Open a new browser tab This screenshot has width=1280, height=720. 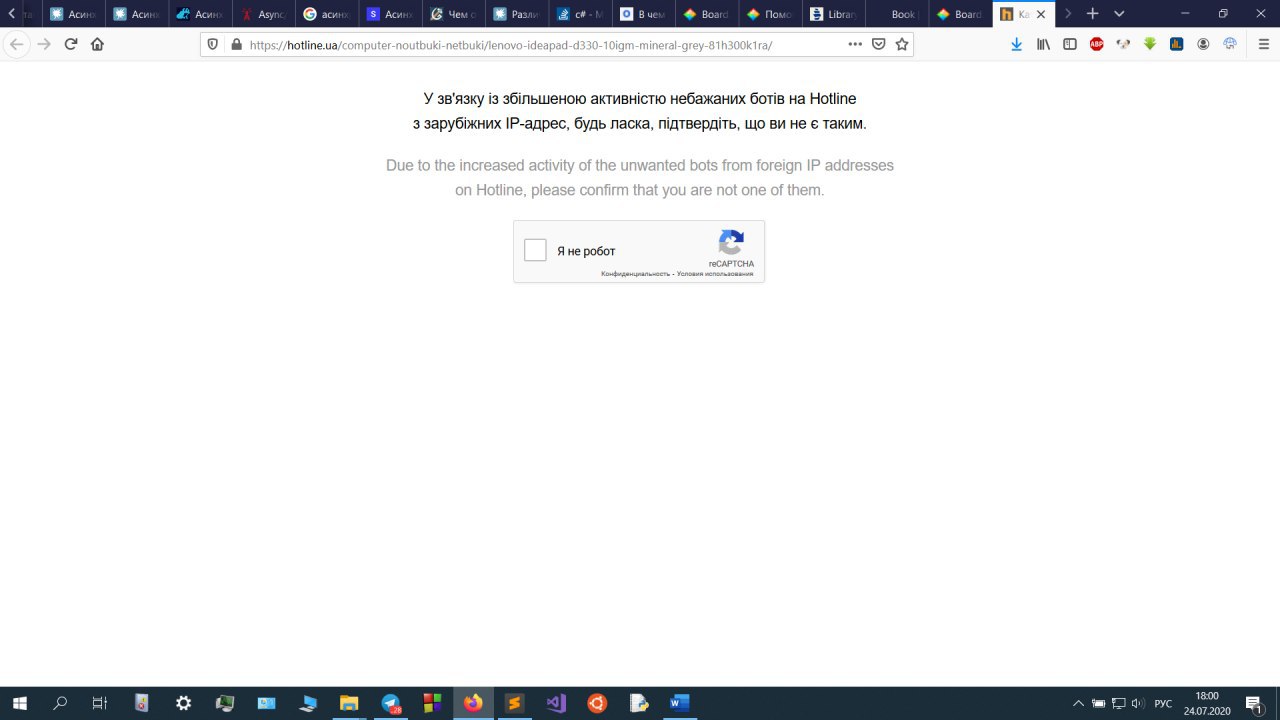click(x=1093, y=14)
